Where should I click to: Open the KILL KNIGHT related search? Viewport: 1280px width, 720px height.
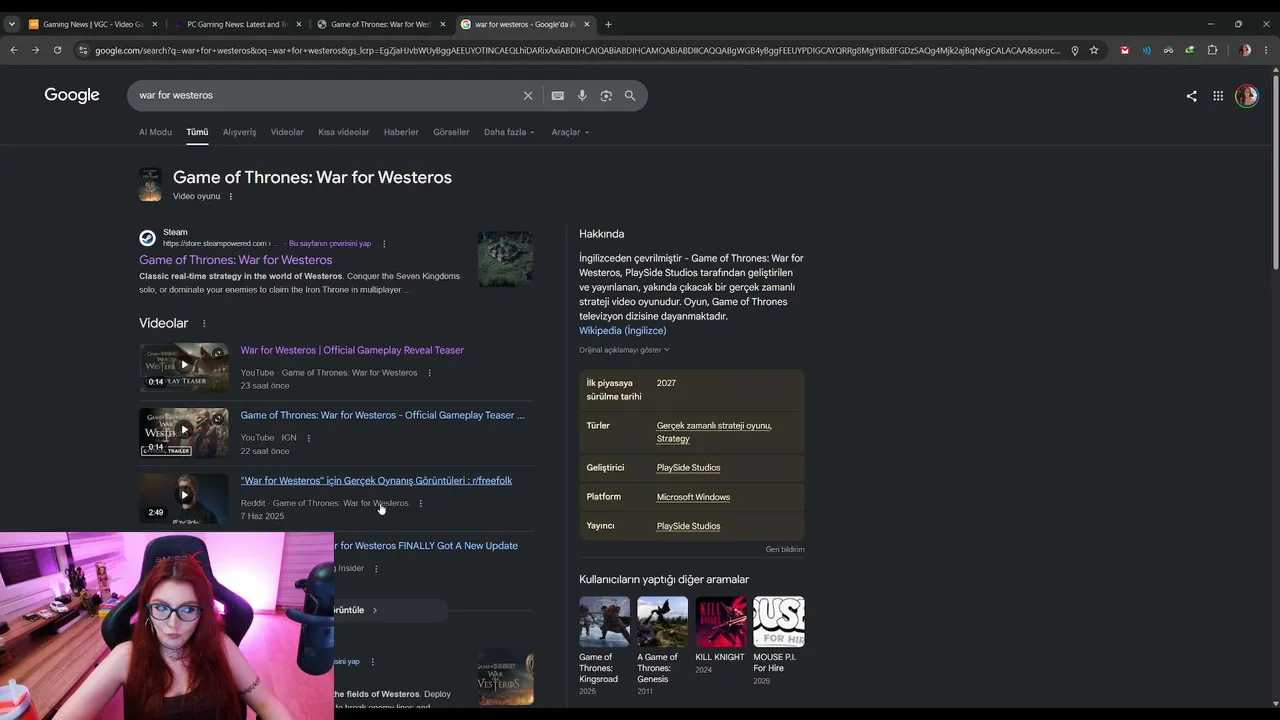tap(721, 635)
